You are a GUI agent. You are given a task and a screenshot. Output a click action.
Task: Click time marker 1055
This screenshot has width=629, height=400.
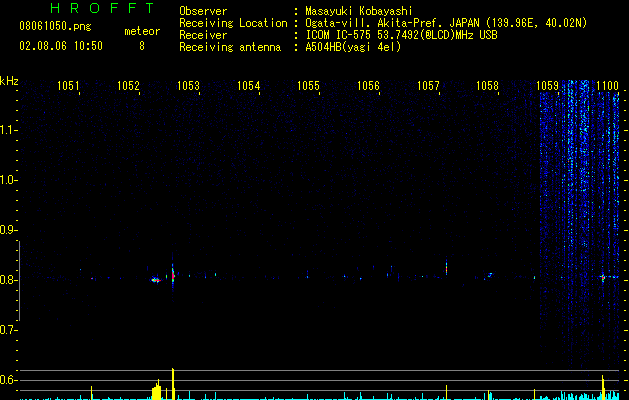308,86
